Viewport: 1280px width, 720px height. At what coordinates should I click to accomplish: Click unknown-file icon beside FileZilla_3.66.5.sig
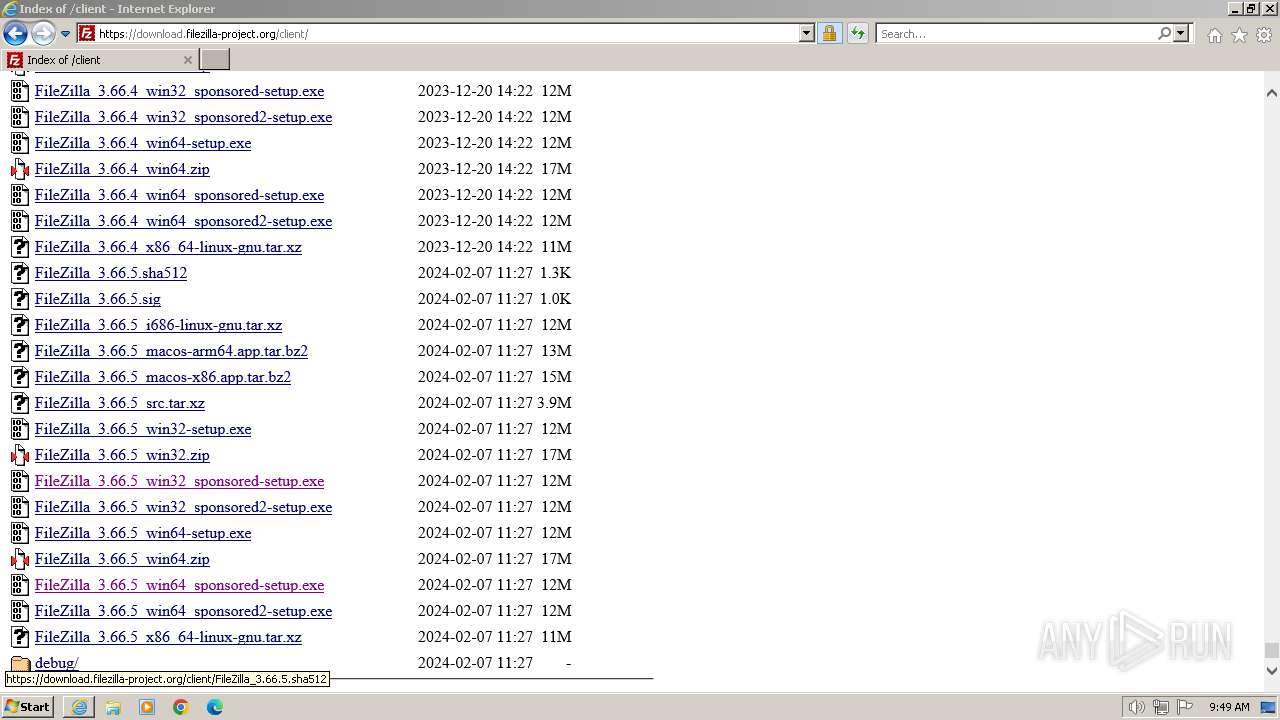pyautogui.click(x=20, y=299)
